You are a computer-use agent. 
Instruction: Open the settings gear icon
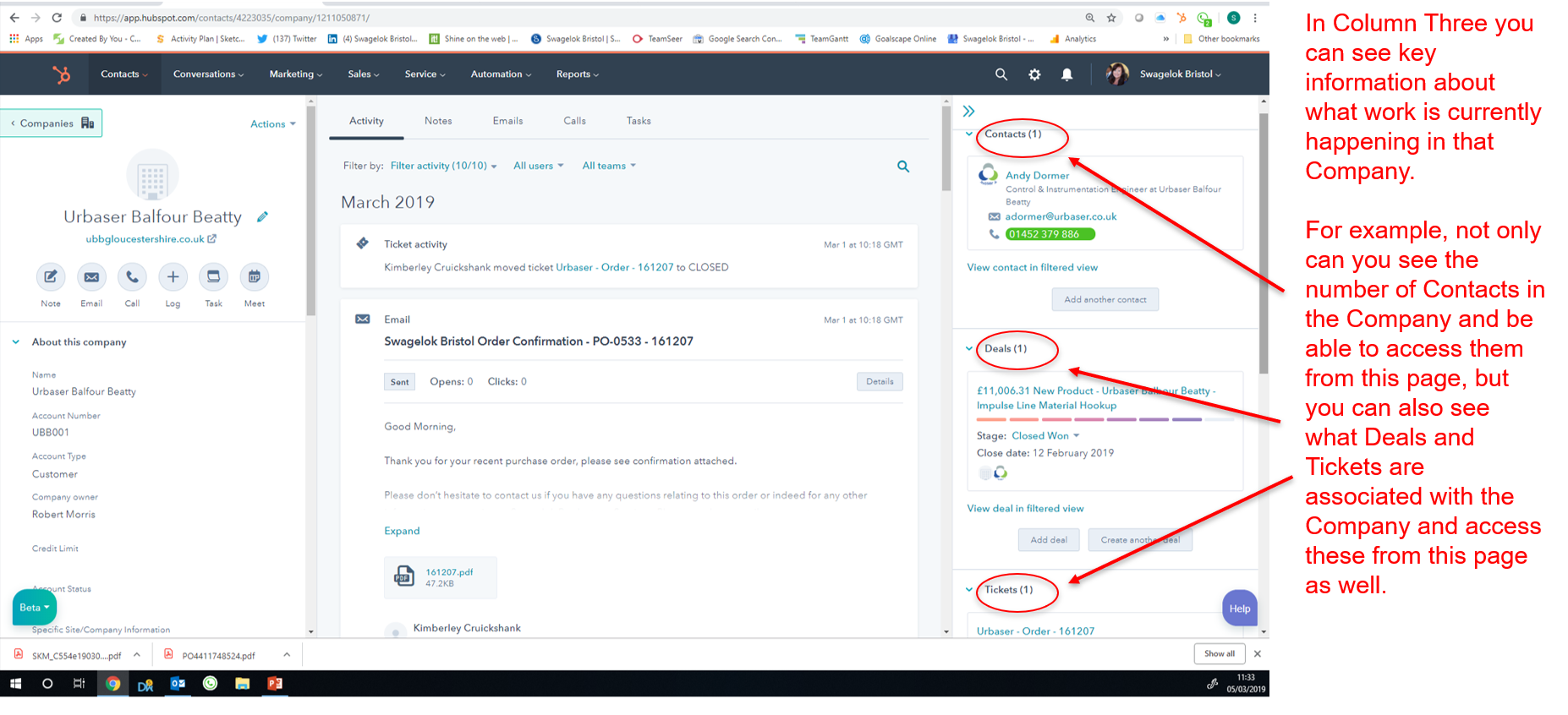pyautogui.click(x=1034, y=74)
